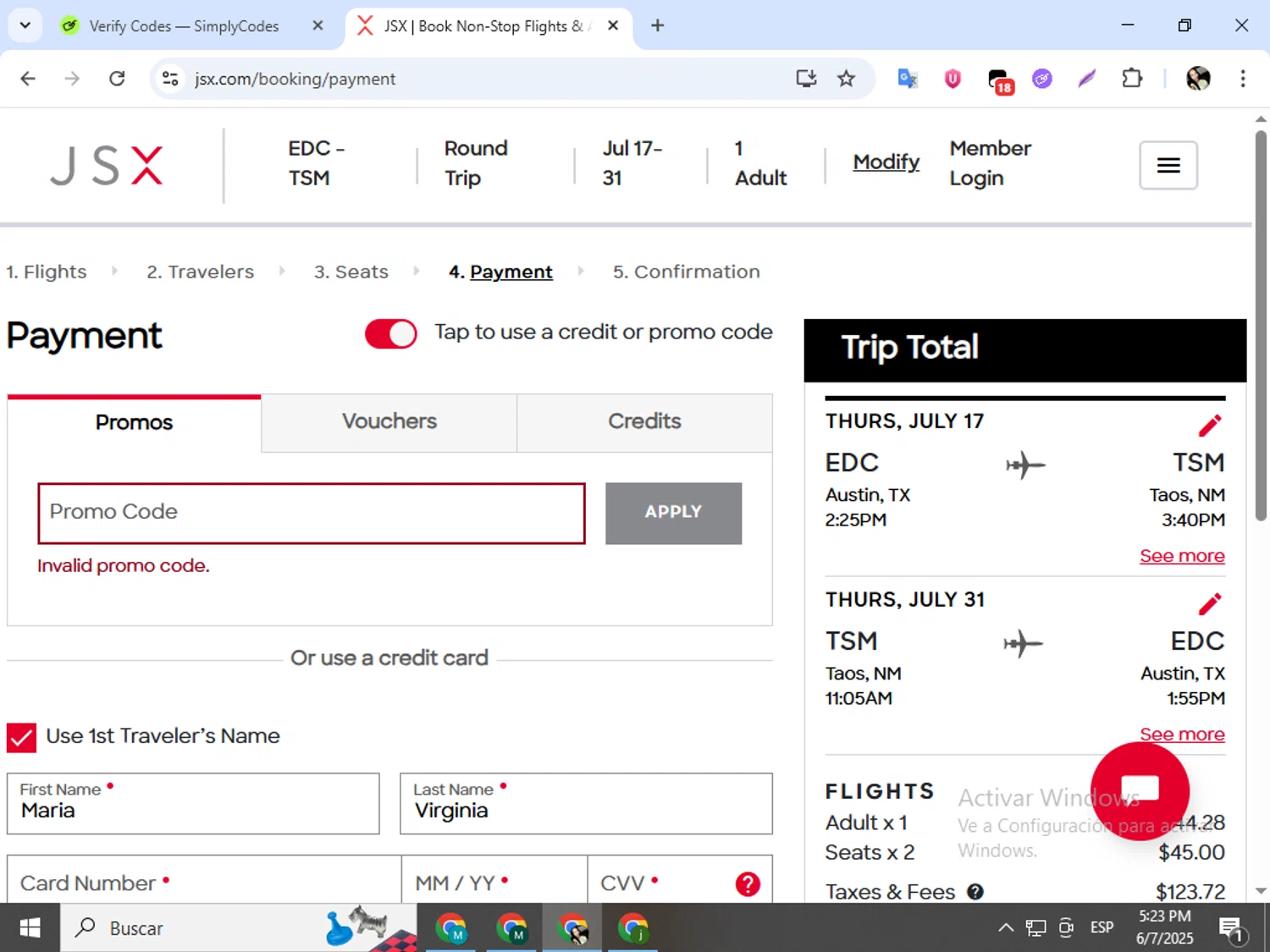Click the taskbar clock 5:23 PM

[x=1165, y=927]
